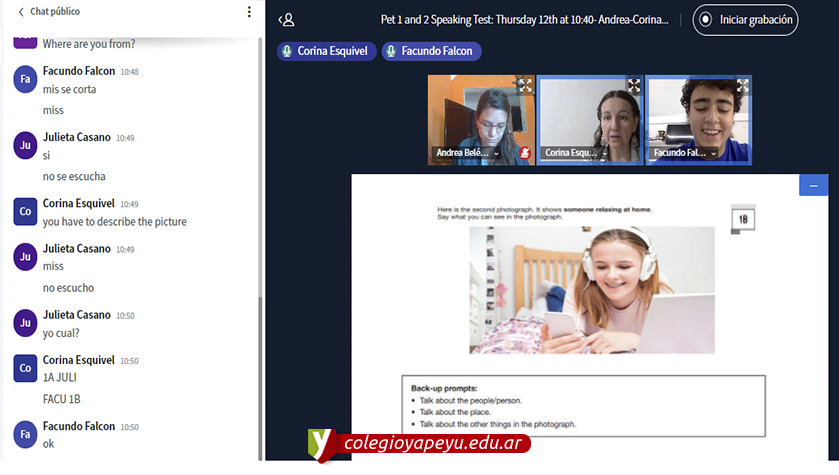Image resolution: width=839 pixels, height=475 pixels.
Task: Expand Corina's webcam name dropdown
Action: coord(605,154)
